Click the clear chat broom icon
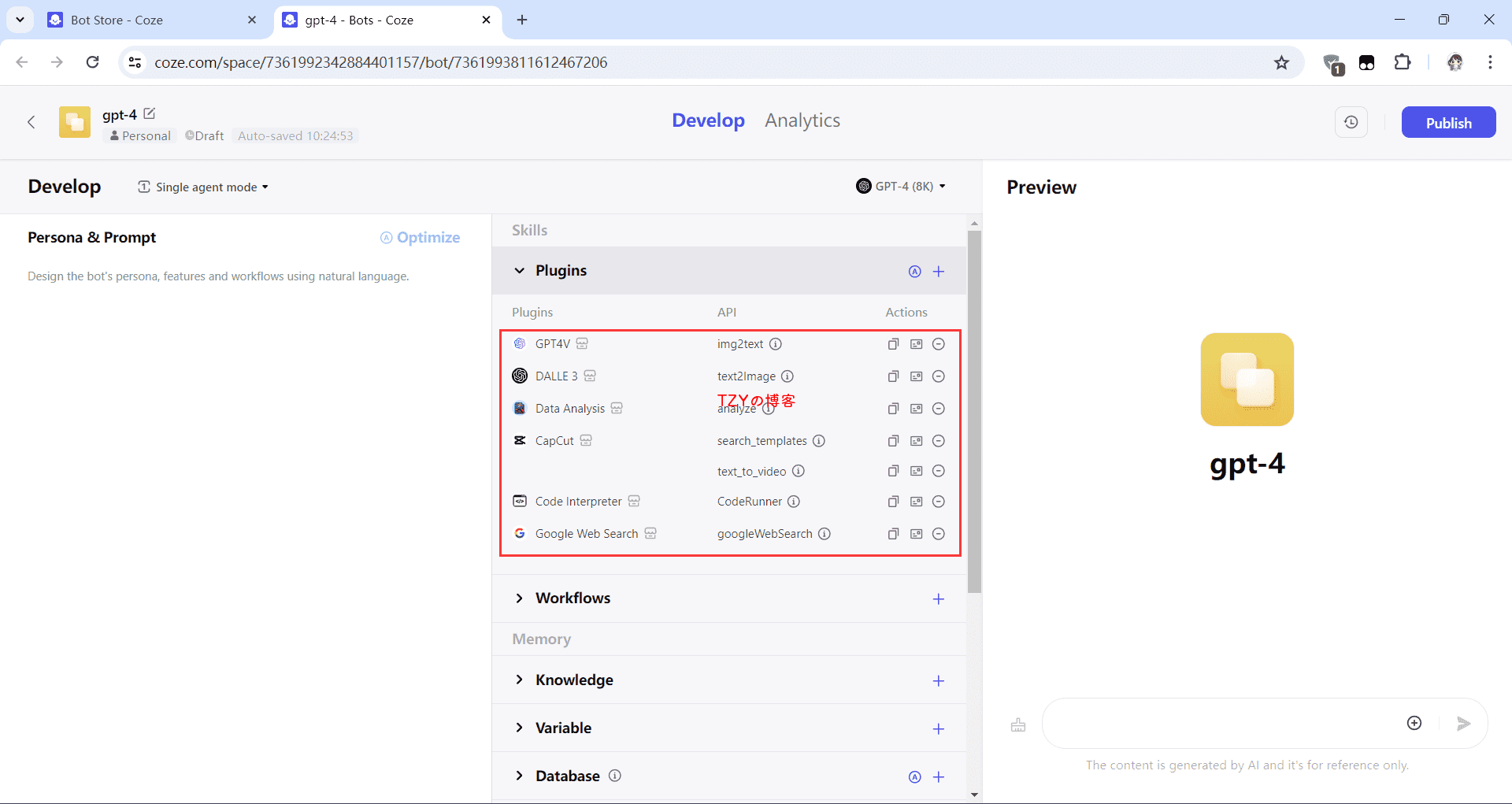1512x804 pixels. (x=1018, y=724)
